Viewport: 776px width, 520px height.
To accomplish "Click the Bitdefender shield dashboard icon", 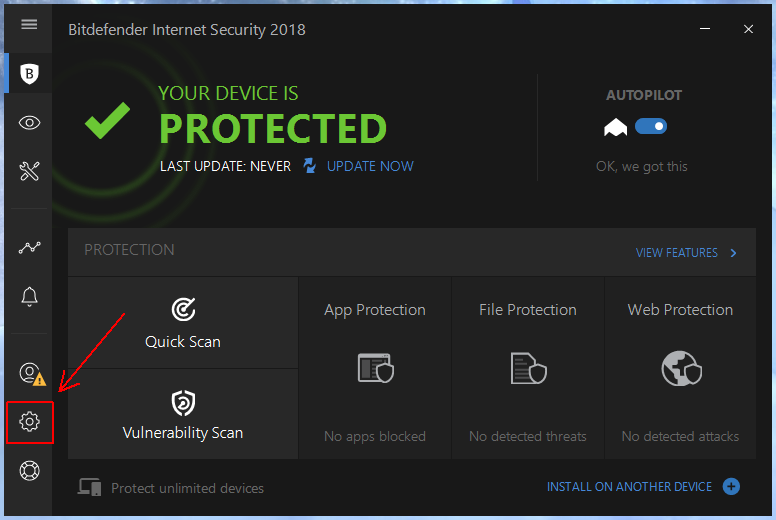I will point(29,73).
